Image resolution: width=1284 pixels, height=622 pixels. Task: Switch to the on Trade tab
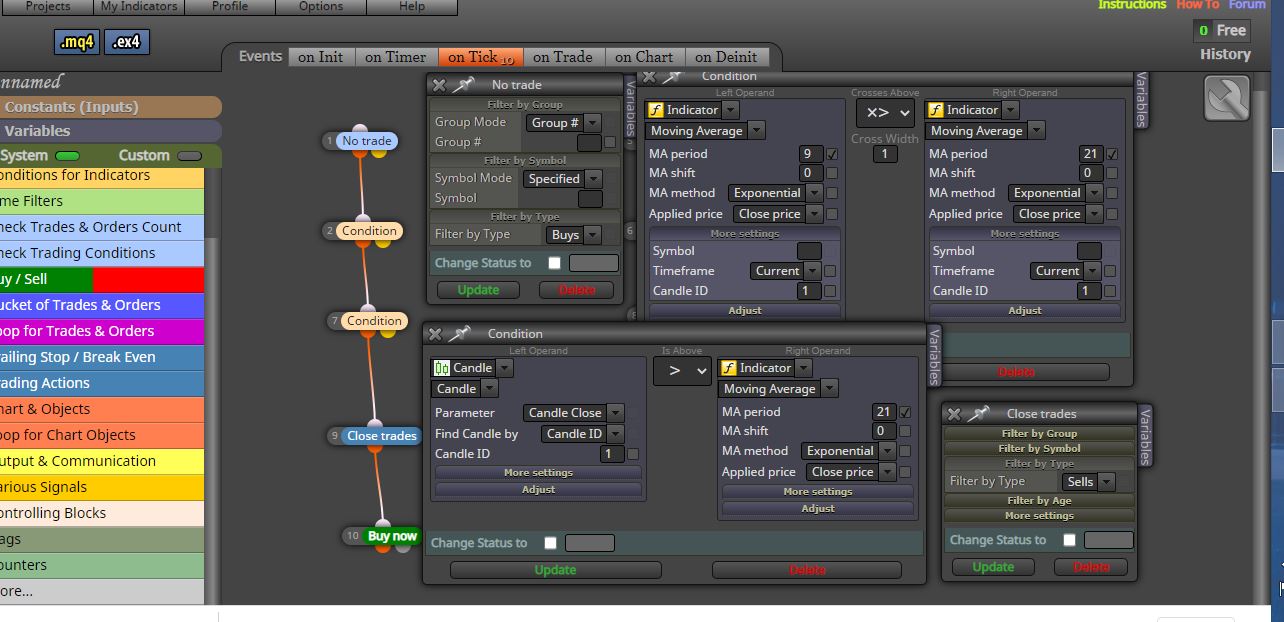tap(563, 57)
